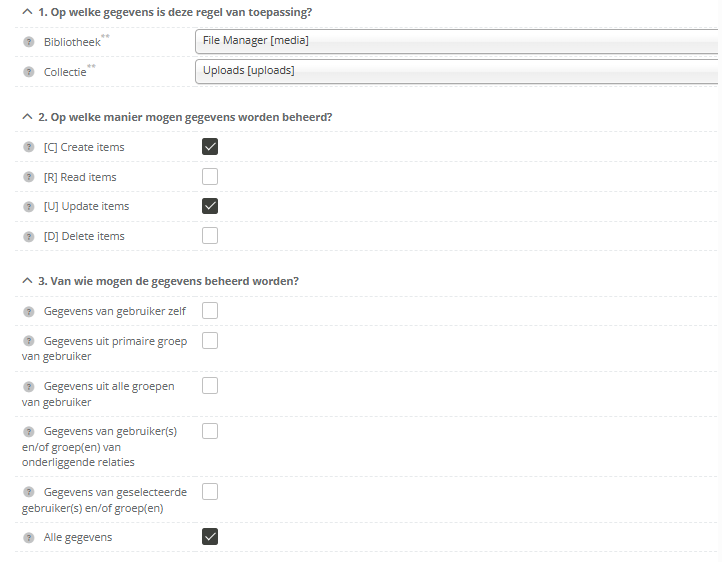The width and height of the screenshot is (722, 562).
Task: Click help icon next to Update items
Action: [29, 206]
